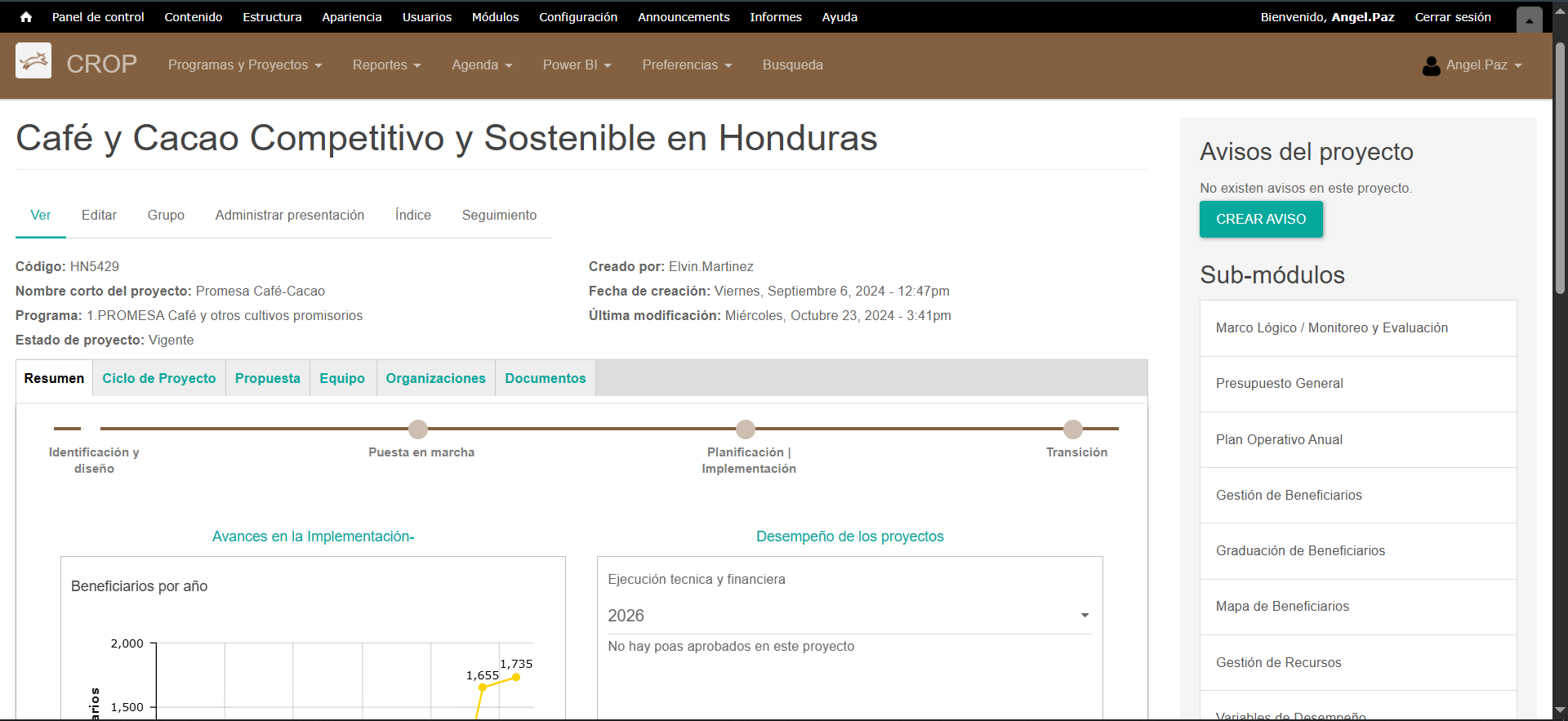
Task: Expand the Power BI menu
Action: coord(577,65)
